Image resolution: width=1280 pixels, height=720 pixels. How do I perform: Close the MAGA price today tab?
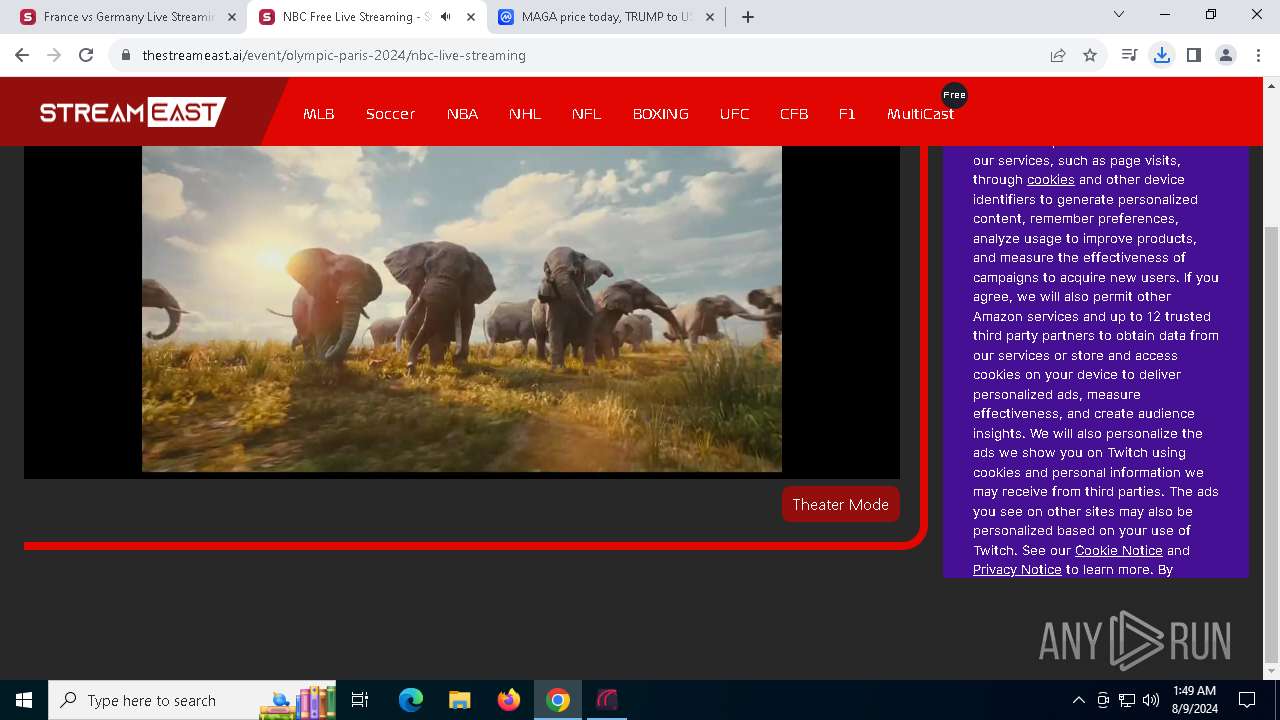click(x=710, y=17)
